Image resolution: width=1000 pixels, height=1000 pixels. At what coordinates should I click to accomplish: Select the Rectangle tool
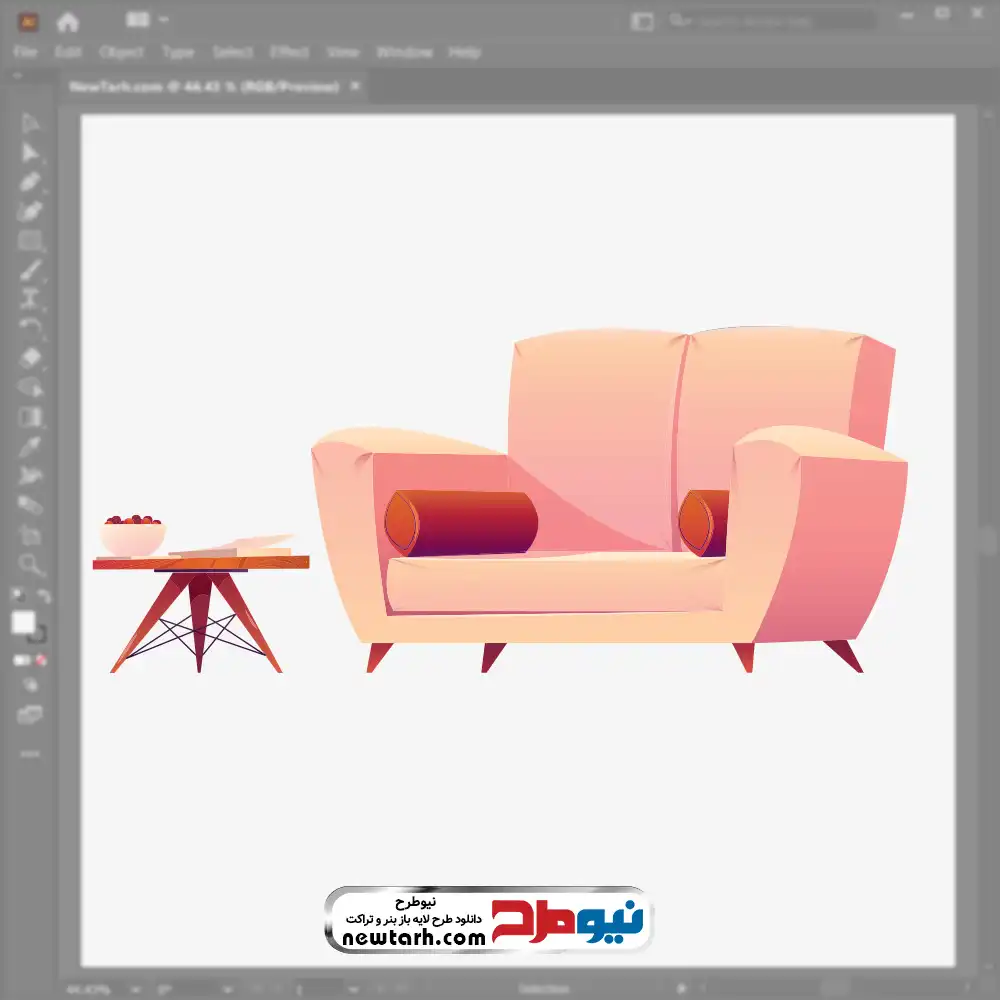pos(30,241)
